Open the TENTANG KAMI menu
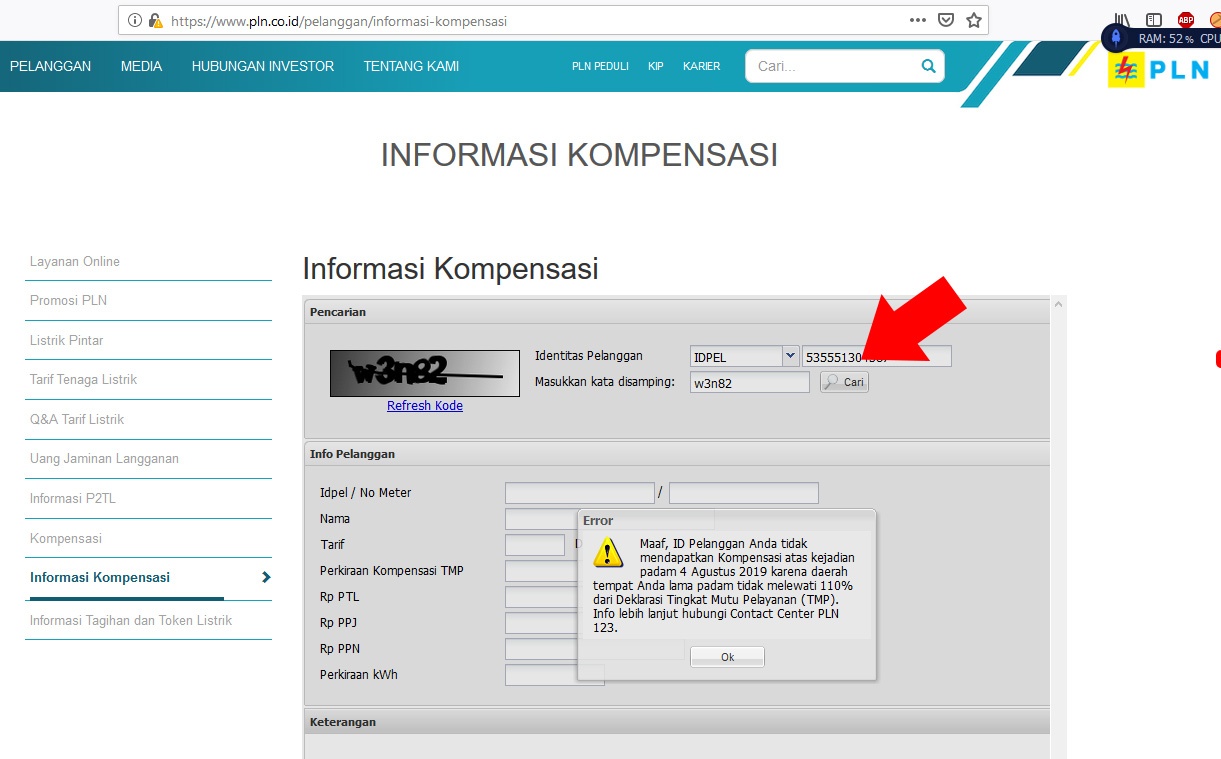 click(411, 66)
